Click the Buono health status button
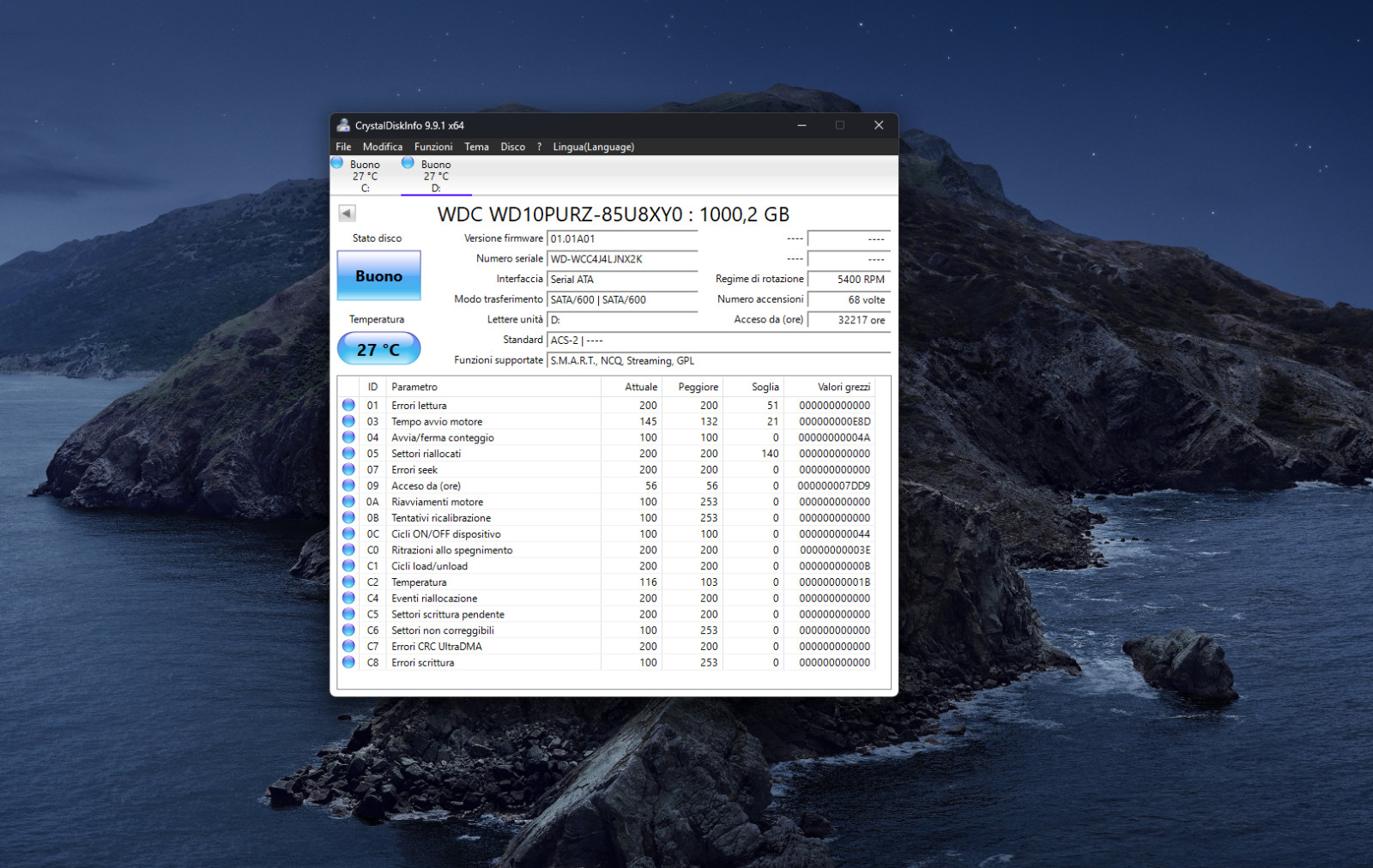The image size is (1373, 868). [x=378, y=275]
